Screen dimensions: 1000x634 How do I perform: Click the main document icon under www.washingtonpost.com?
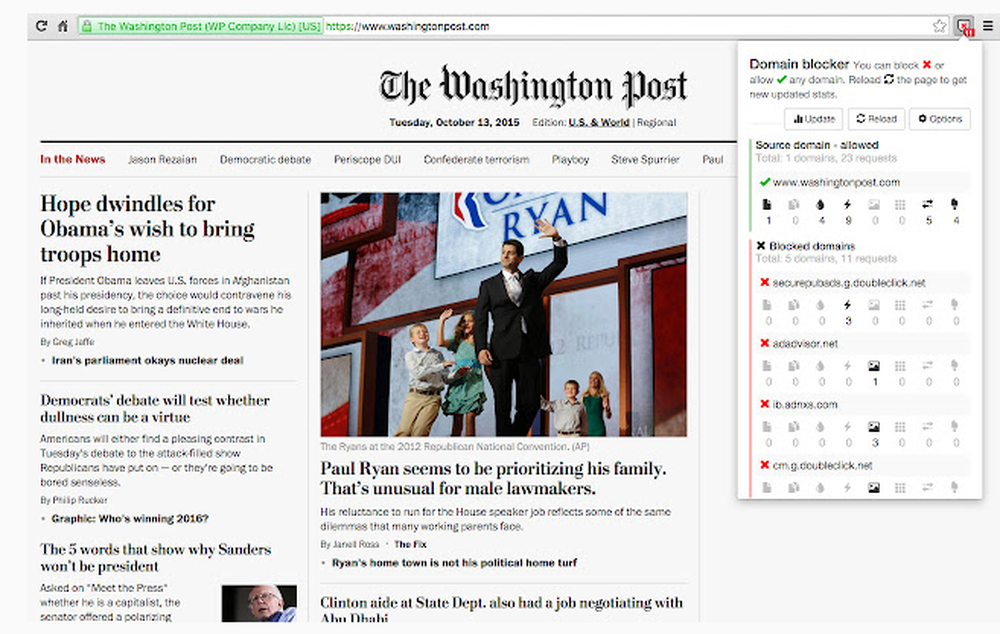767,205
